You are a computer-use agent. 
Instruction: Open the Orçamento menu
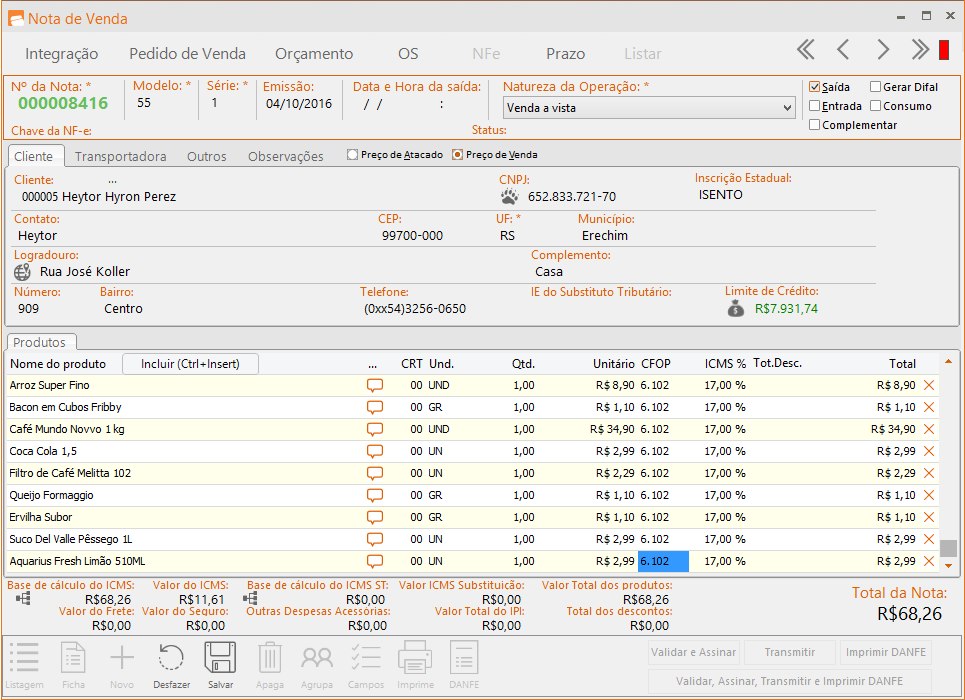(x=314, y=54)
